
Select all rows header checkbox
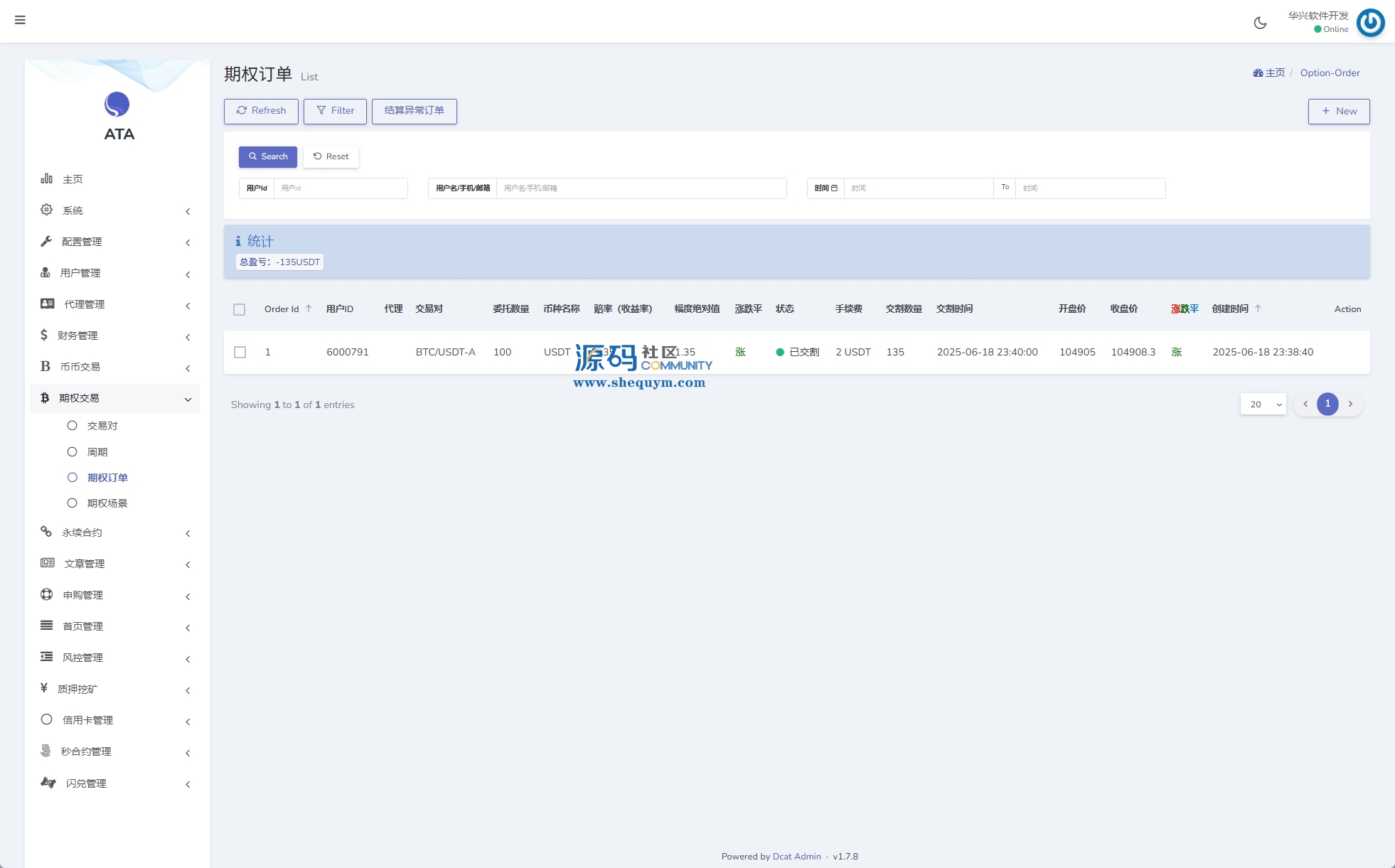tap(240, 309)
